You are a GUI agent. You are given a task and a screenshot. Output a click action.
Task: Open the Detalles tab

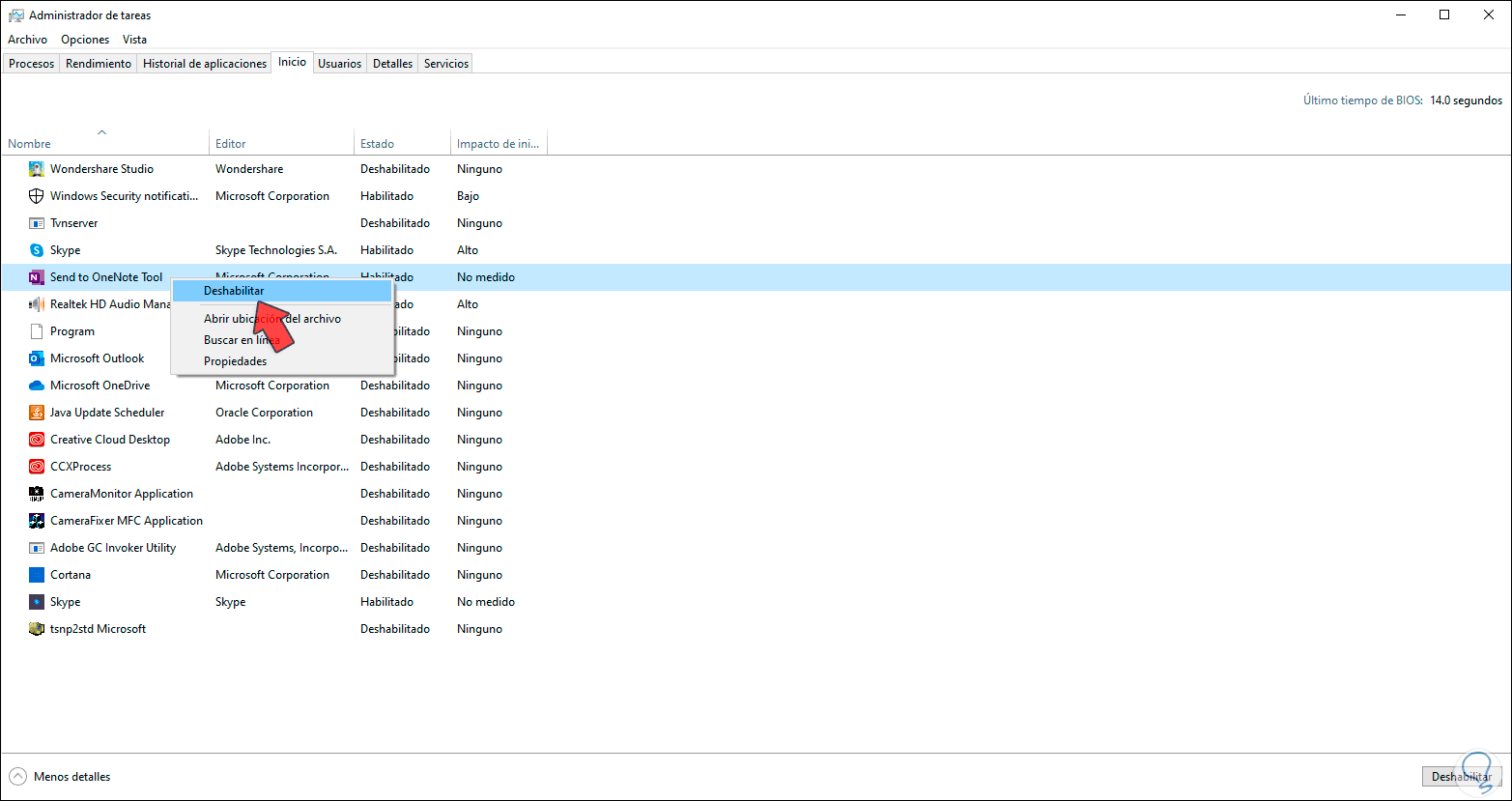393,64
